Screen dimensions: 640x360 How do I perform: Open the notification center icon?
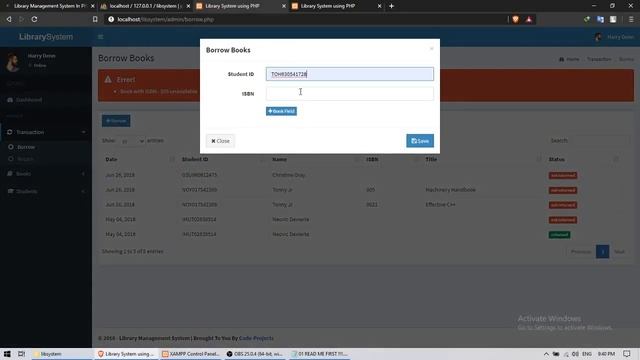[627, 354]
